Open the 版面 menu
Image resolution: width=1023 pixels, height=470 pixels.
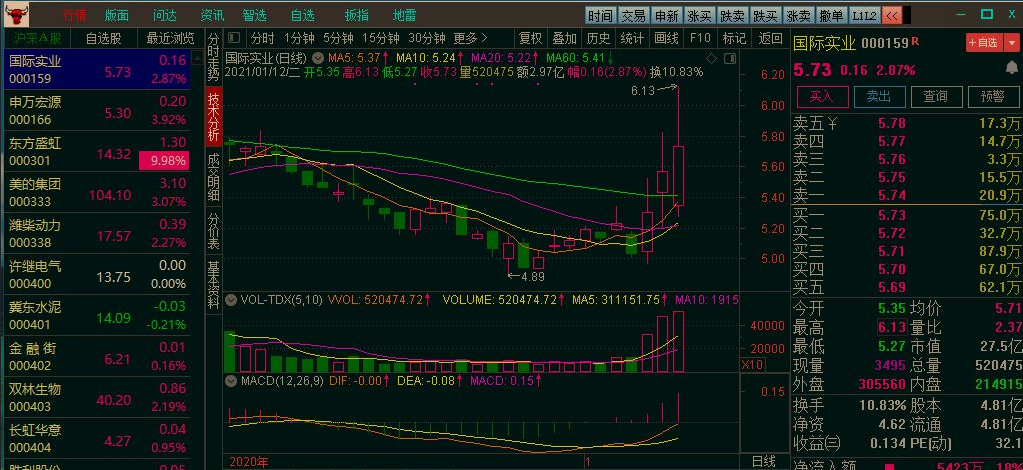(117, 15)
